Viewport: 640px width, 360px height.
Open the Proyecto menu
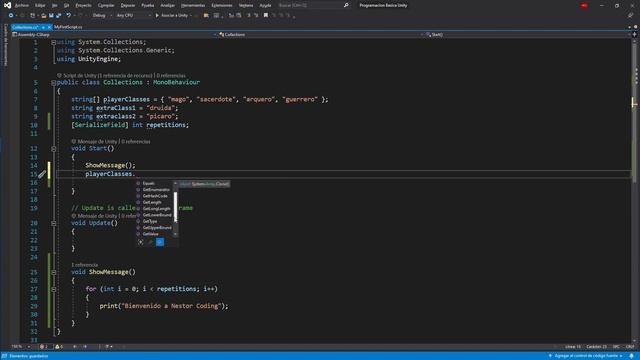click(x=83, y=5)
